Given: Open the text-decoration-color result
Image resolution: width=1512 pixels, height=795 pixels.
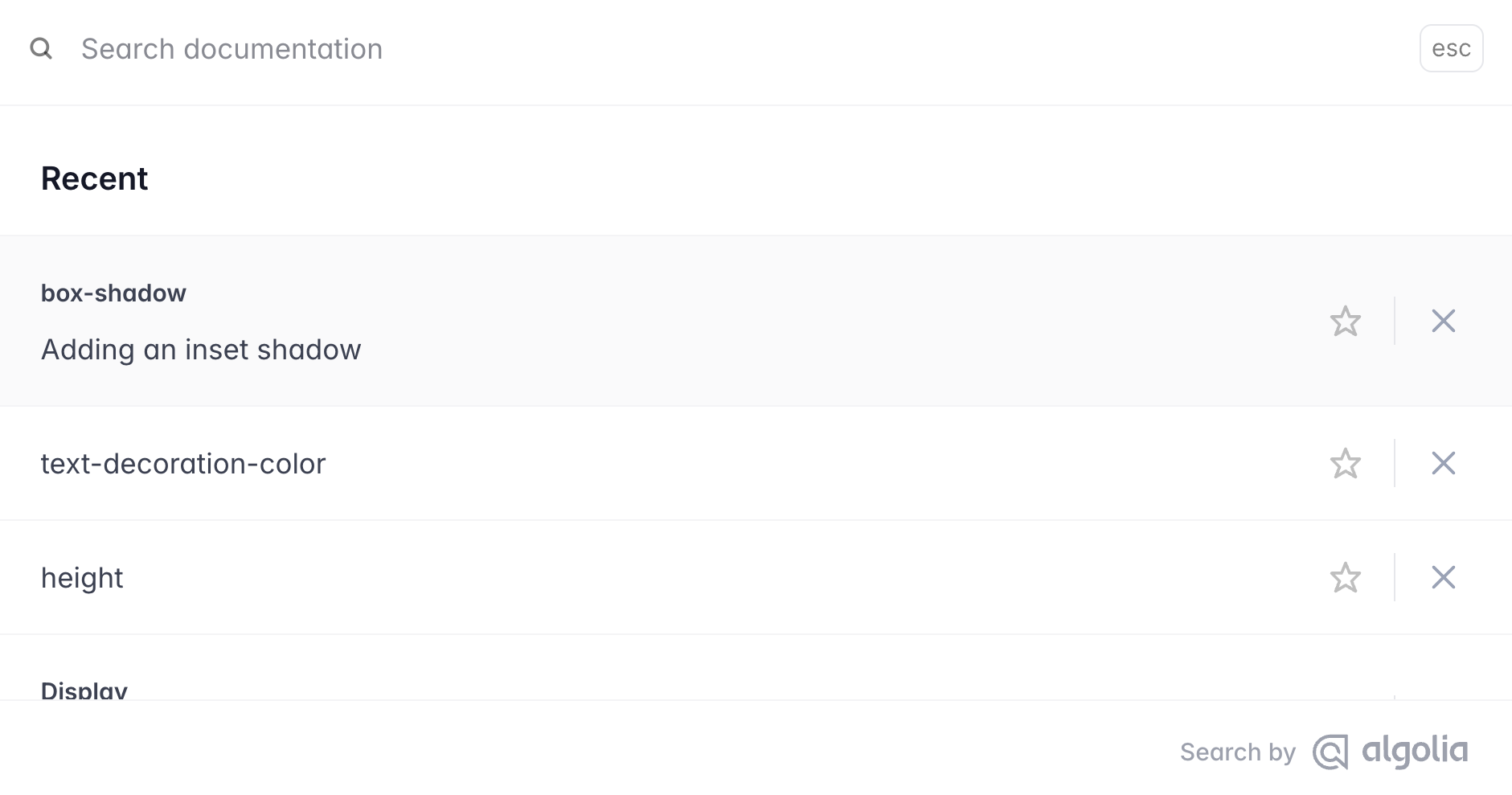Looking at the screenshot, I should pyautogui.click(x=183, y=464).
